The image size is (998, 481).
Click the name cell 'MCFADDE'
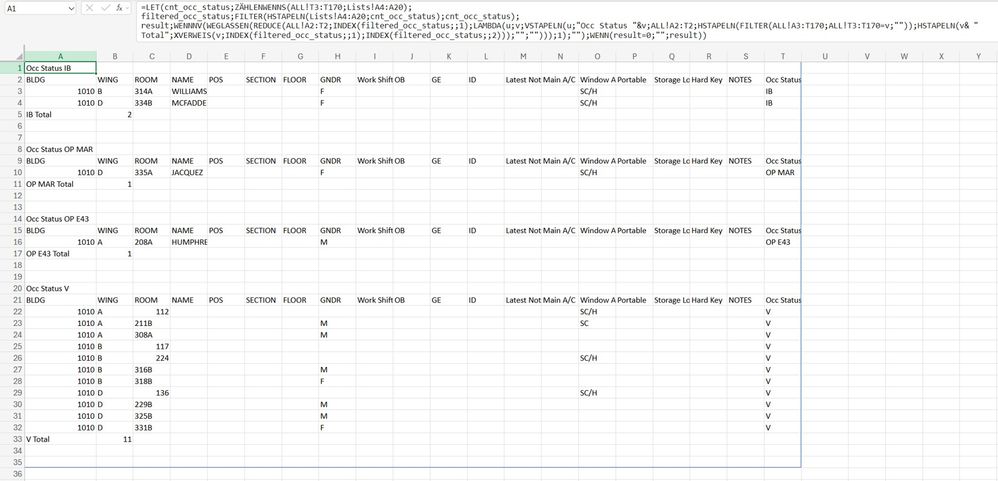[x=188, y=103]
